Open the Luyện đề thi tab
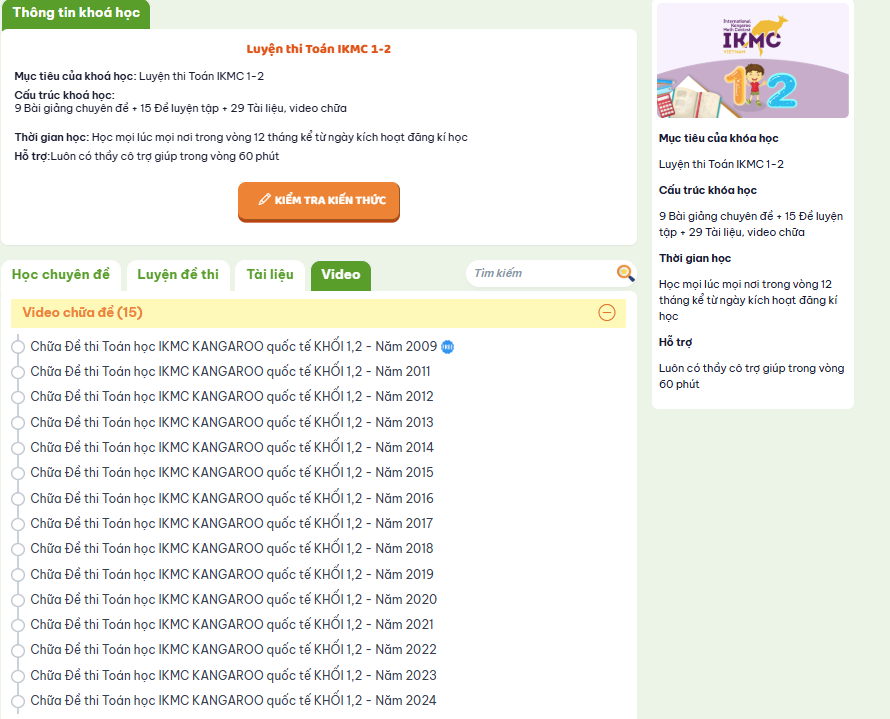The image size is (890, 719). point(178,275)
